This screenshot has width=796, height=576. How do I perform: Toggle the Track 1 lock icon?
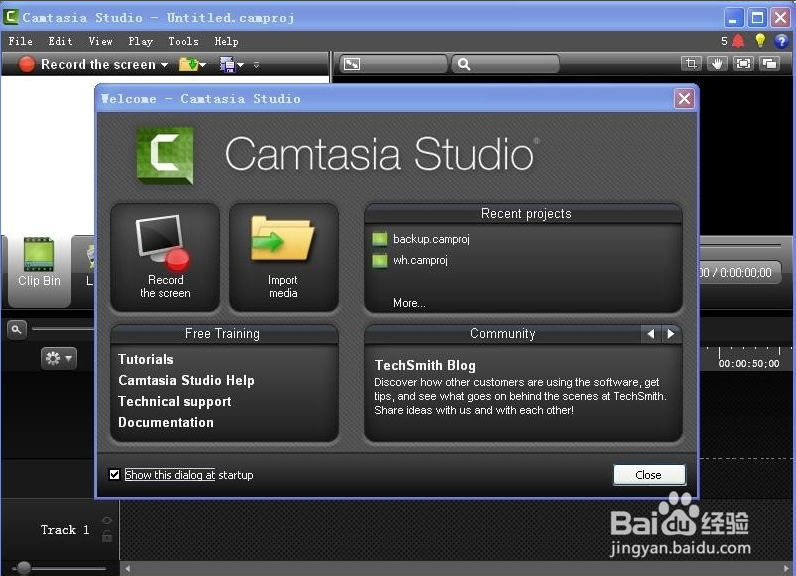click(107, 536)
